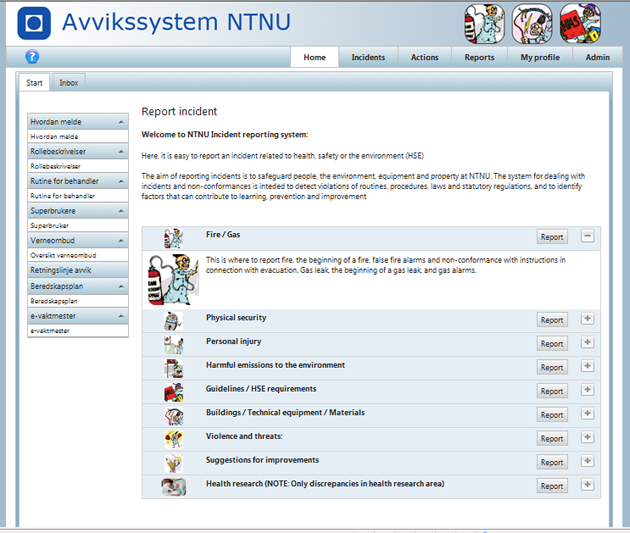
Task: Open the Reports menu
Action: (479, 57)
